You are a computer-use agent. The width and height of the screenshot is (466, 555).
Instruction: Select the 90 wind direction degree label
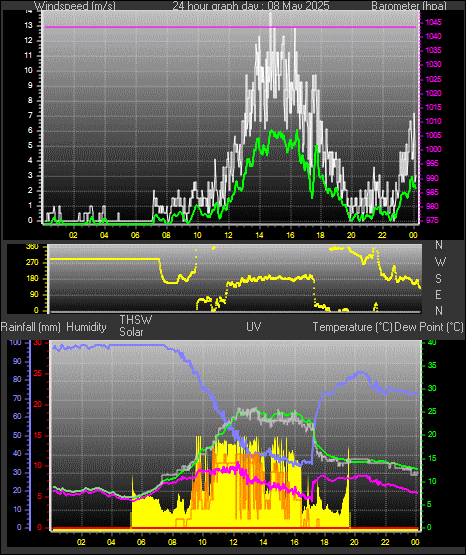click(34, 294)
